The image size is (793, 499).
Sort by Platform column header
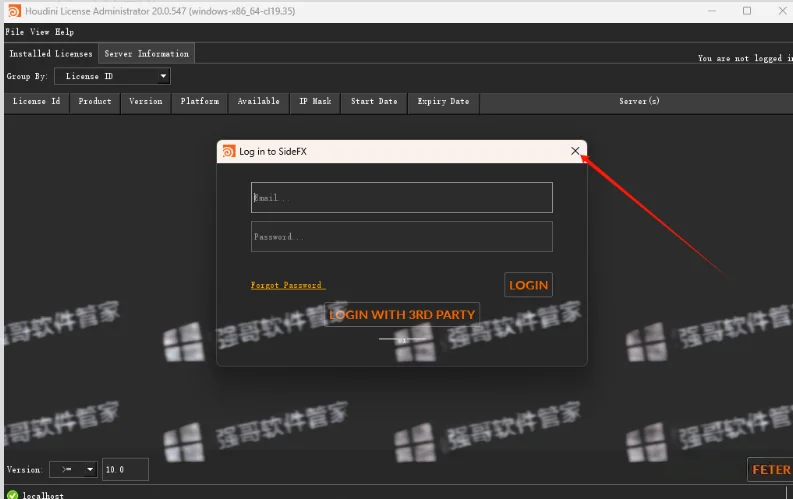click(x=200, y=102)
